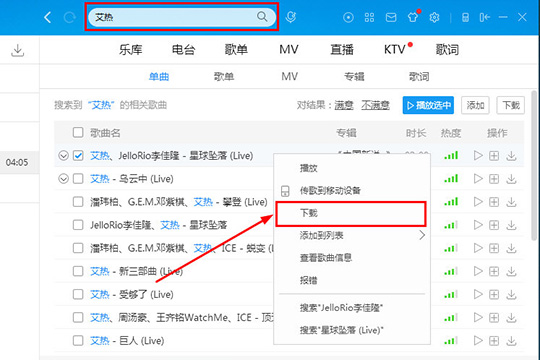Add 星球坠落 (Live) row with plus icon
The width and height of the screenshot is (540, 360).
click(494, 156)
